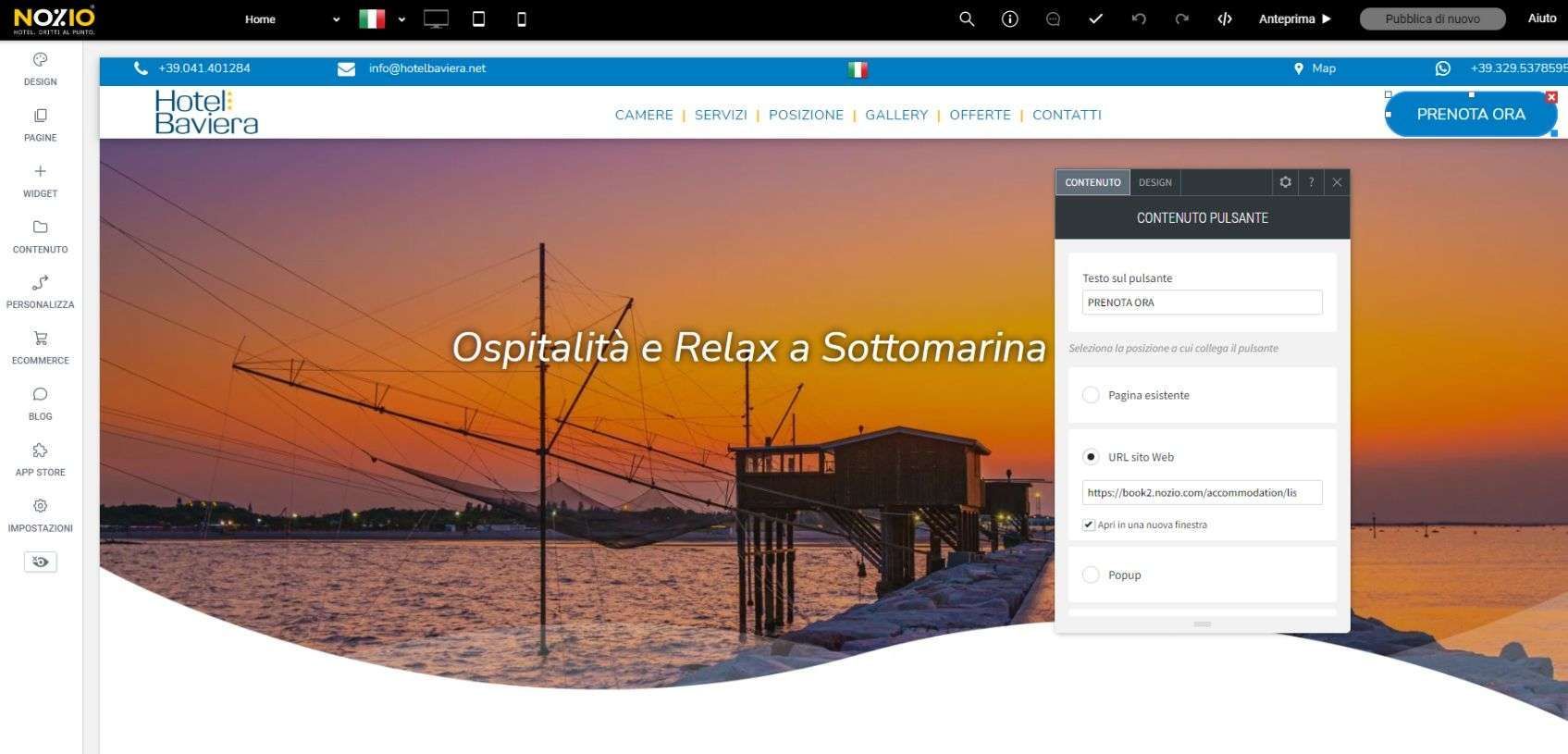Open CONTATTI navigation menu item

click(x=1067, y=115)
